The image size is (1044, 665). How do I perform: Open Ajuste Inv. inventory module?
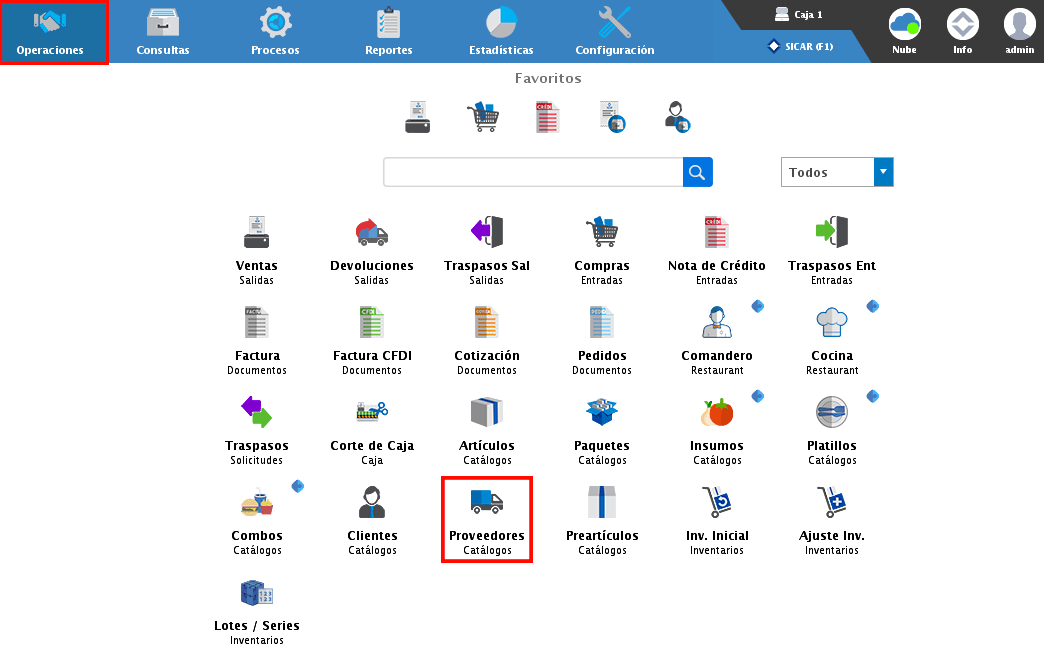click(x=831, y=503)
